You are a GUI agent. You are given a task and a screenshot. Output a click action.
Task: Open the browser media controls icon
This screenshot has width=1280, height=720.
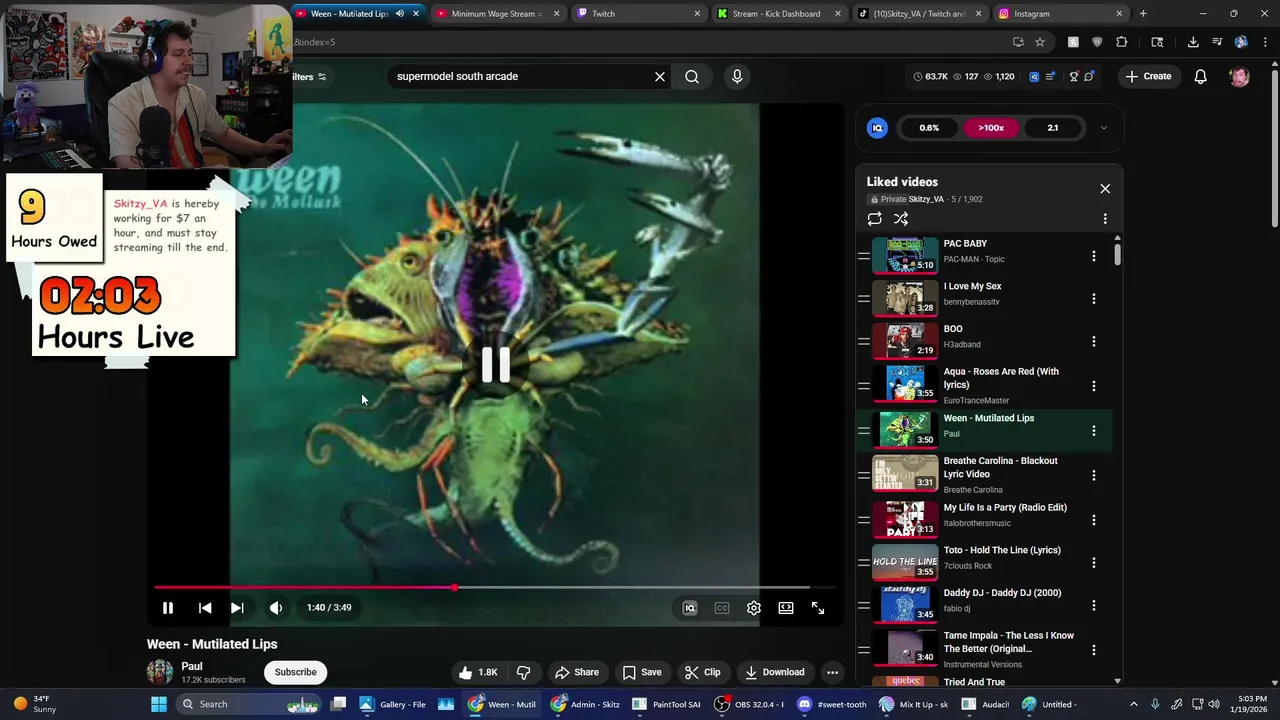(x=1217, y=42)
